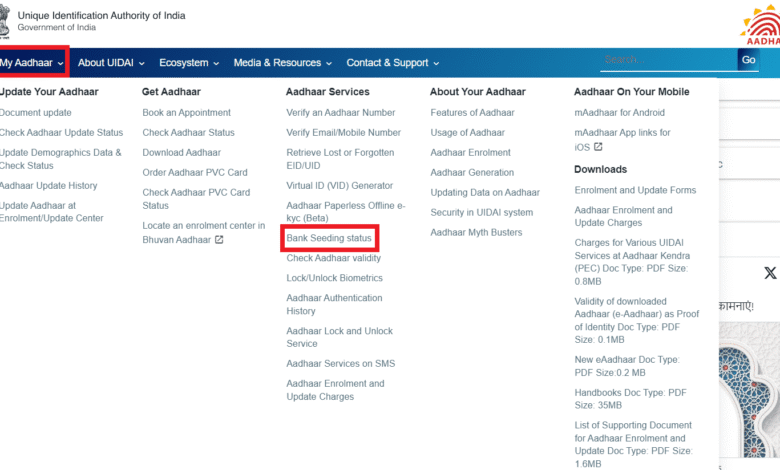The height and width of the screenshot is (470, 780).
Task: Open mAadhaar for Android link
Action: [620, 113]
